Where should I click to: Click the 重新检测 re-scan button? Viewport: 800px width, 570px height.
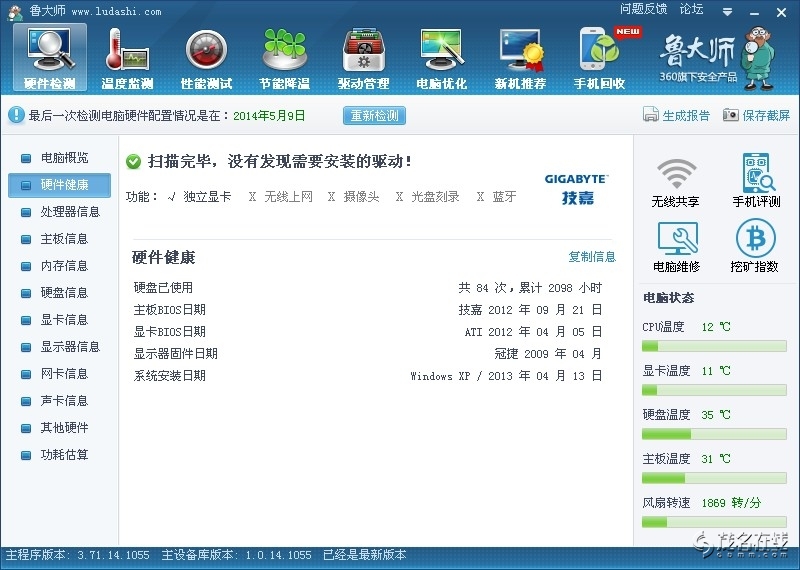[374, 116]
